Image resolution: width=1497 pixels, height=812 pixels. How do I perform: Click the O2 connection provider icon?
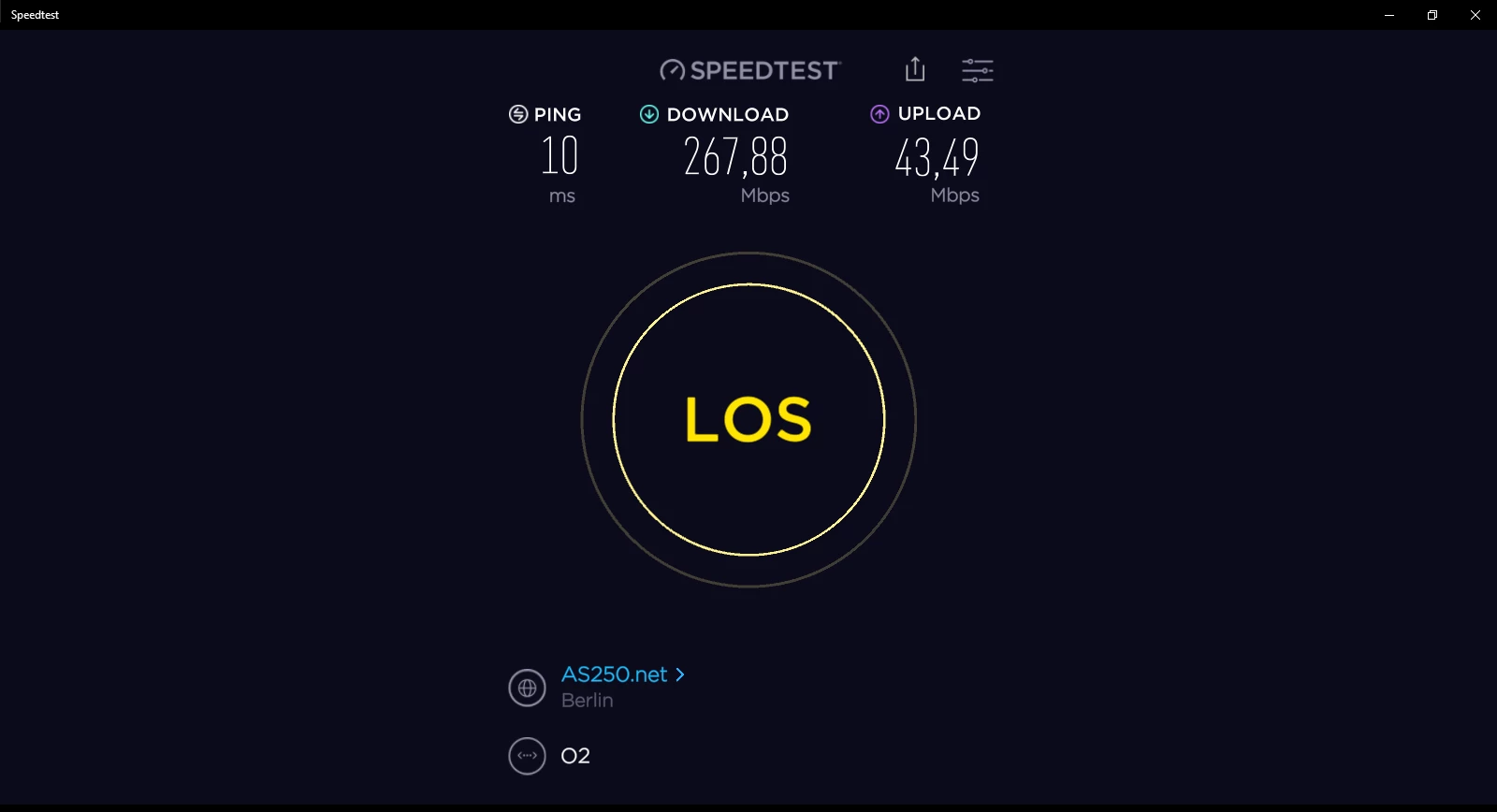point(527,756)
